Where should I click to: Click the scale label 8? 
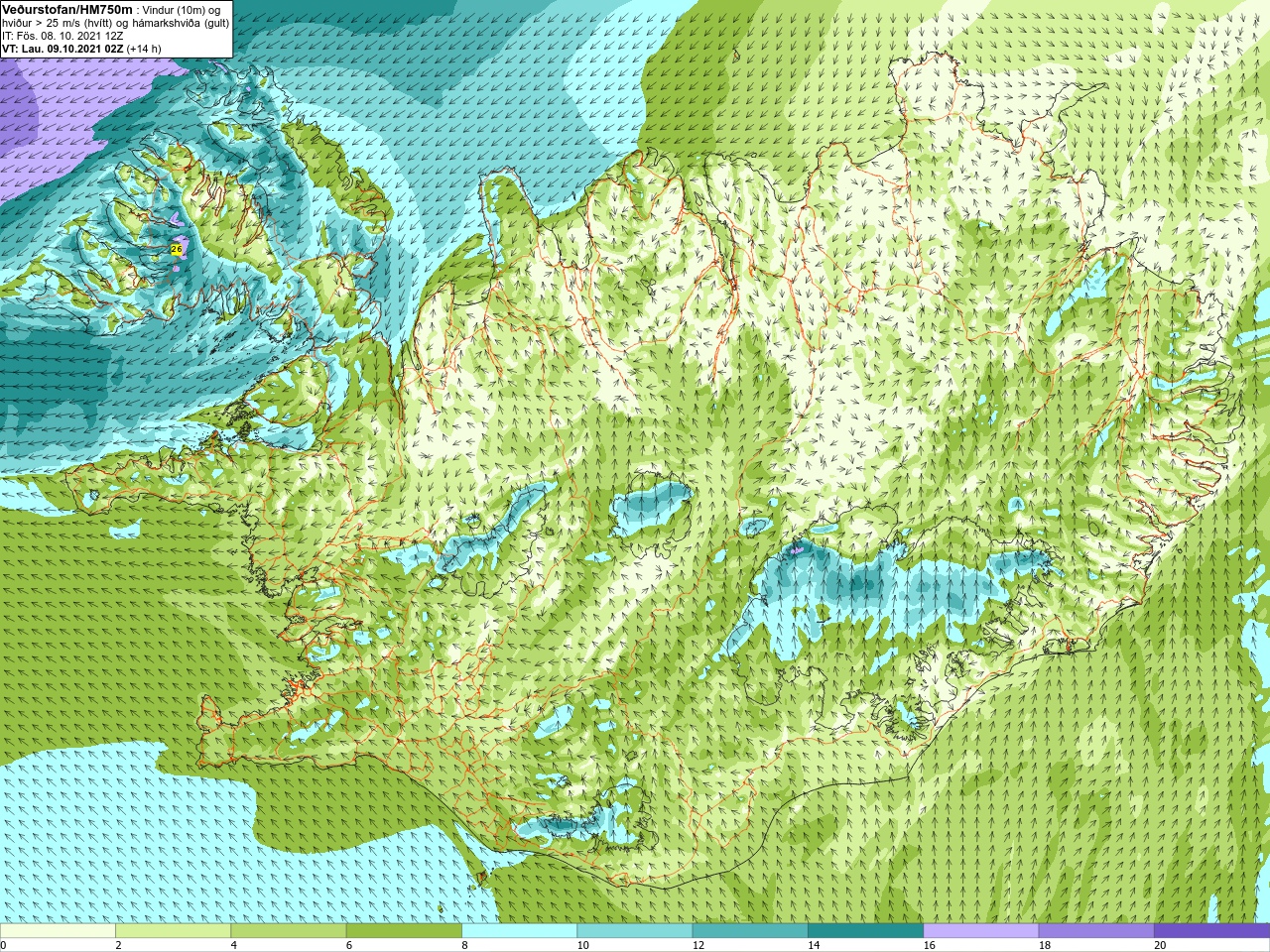(464, 945)
